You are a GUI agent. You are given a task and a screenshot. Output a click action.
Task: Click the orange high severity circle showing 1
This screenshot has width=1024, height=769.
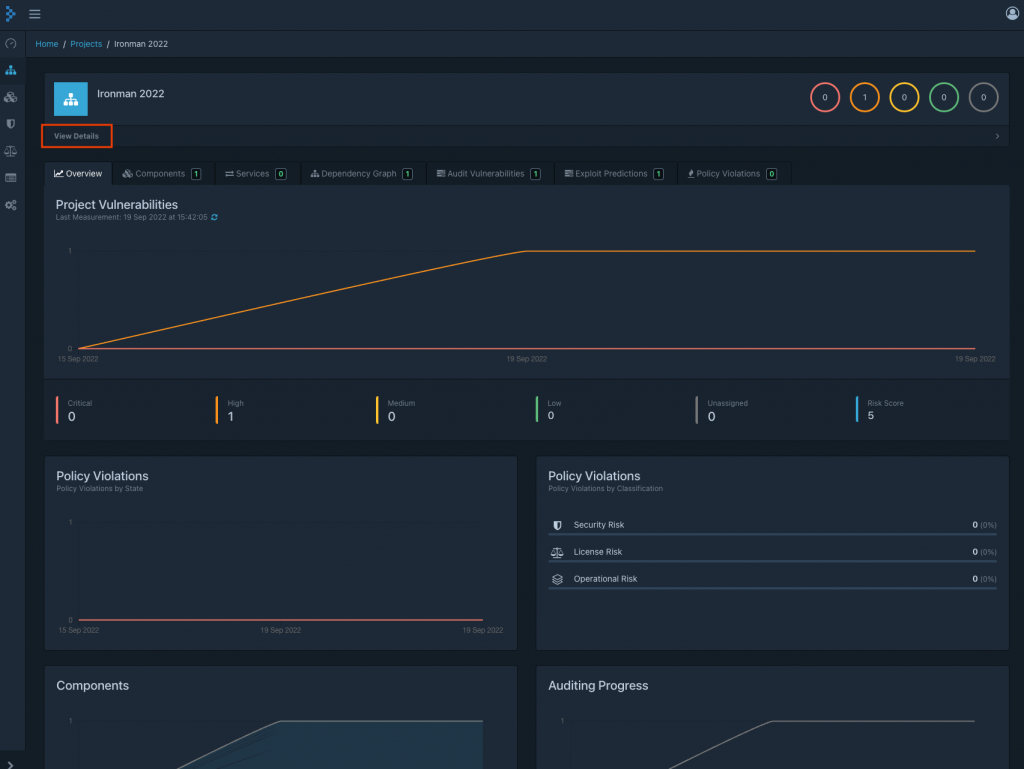click(x=865, y=97)
